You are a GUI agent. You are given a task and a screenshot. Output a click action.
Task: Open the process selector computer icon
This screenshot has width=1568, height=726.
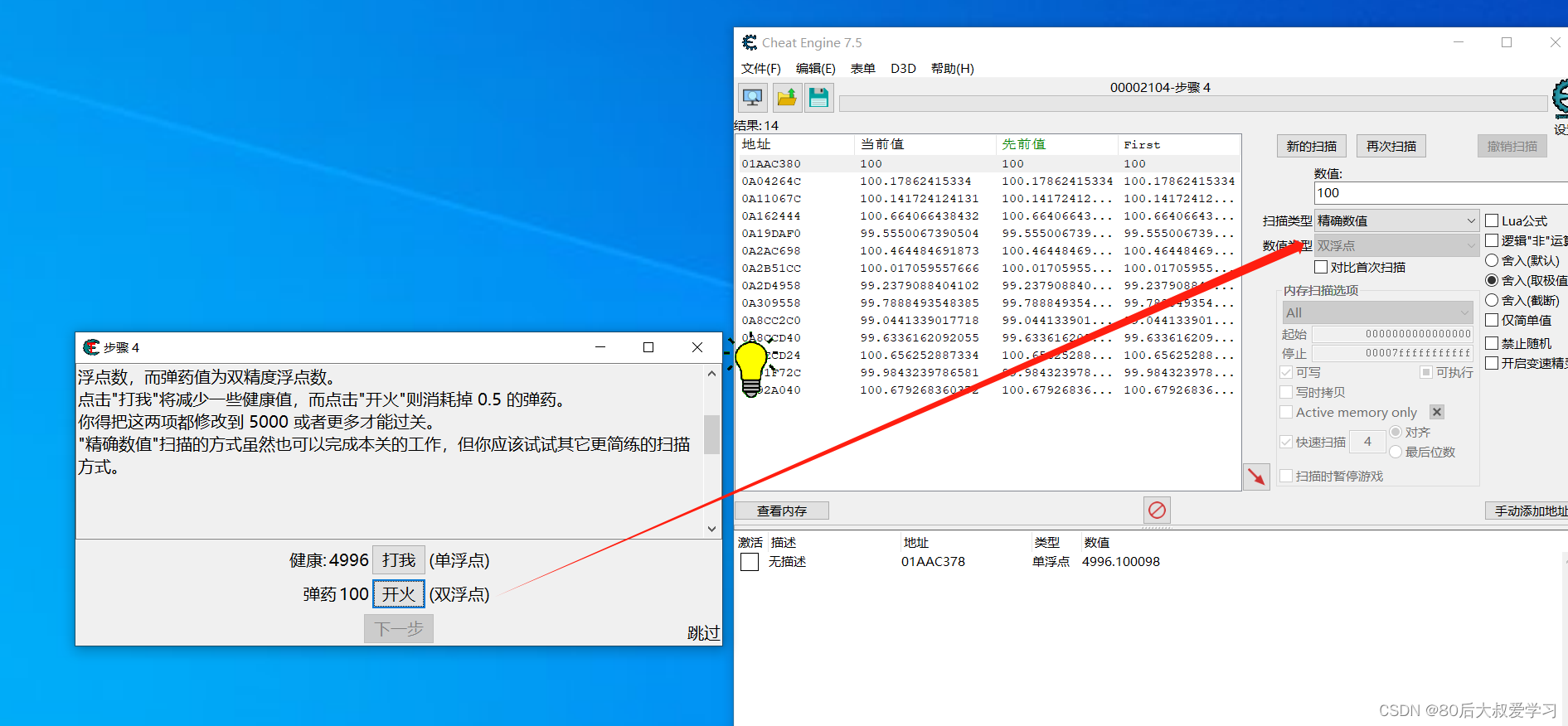point(753,98)
